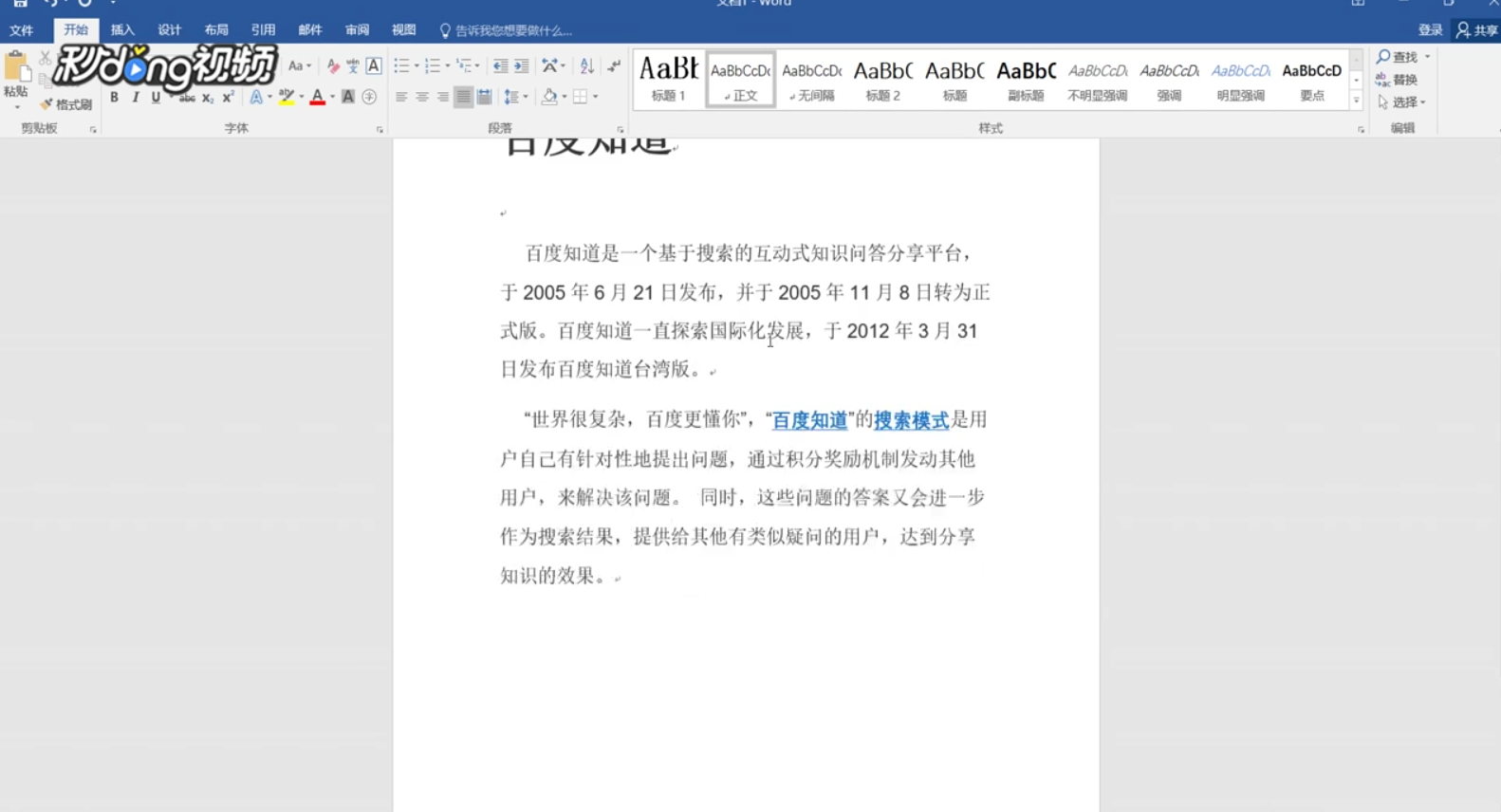The width and height of the screenshot is (1501, 812).
Task: Toggle Show/Hide paragraph marks
Action: click(614, 66)
